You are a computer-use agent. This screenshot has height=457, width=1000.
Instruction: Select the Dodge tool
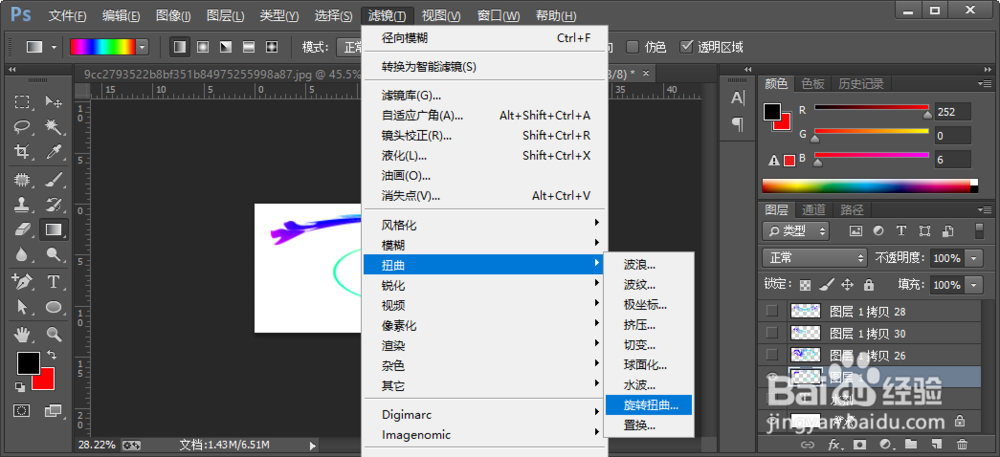point(54,255)
